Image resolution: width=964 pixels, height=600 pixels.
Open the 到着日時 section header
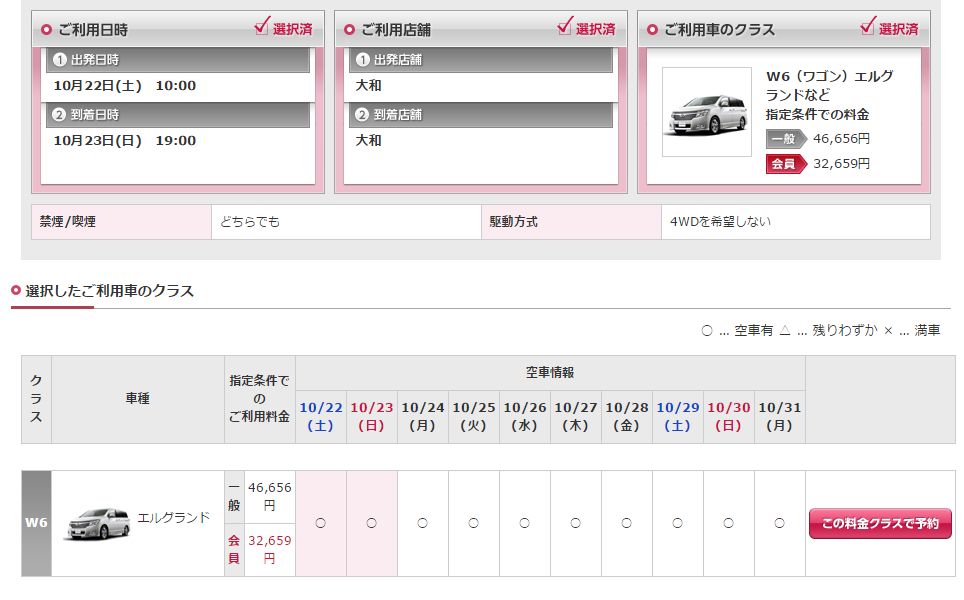click(x=178, y=115)
